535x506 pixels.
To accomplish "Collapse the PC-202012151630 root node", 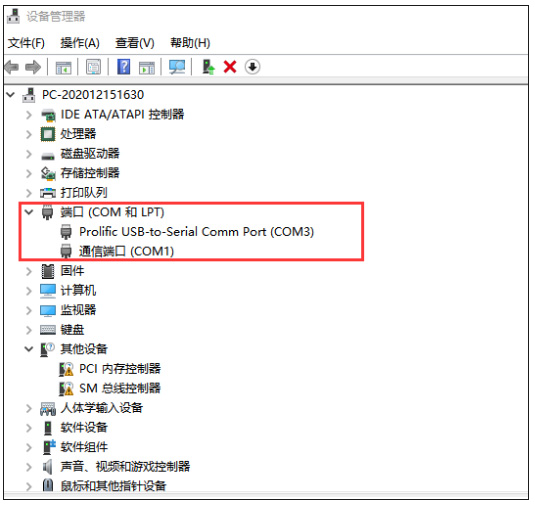I will pyautogui.click(x=11, y=95).
